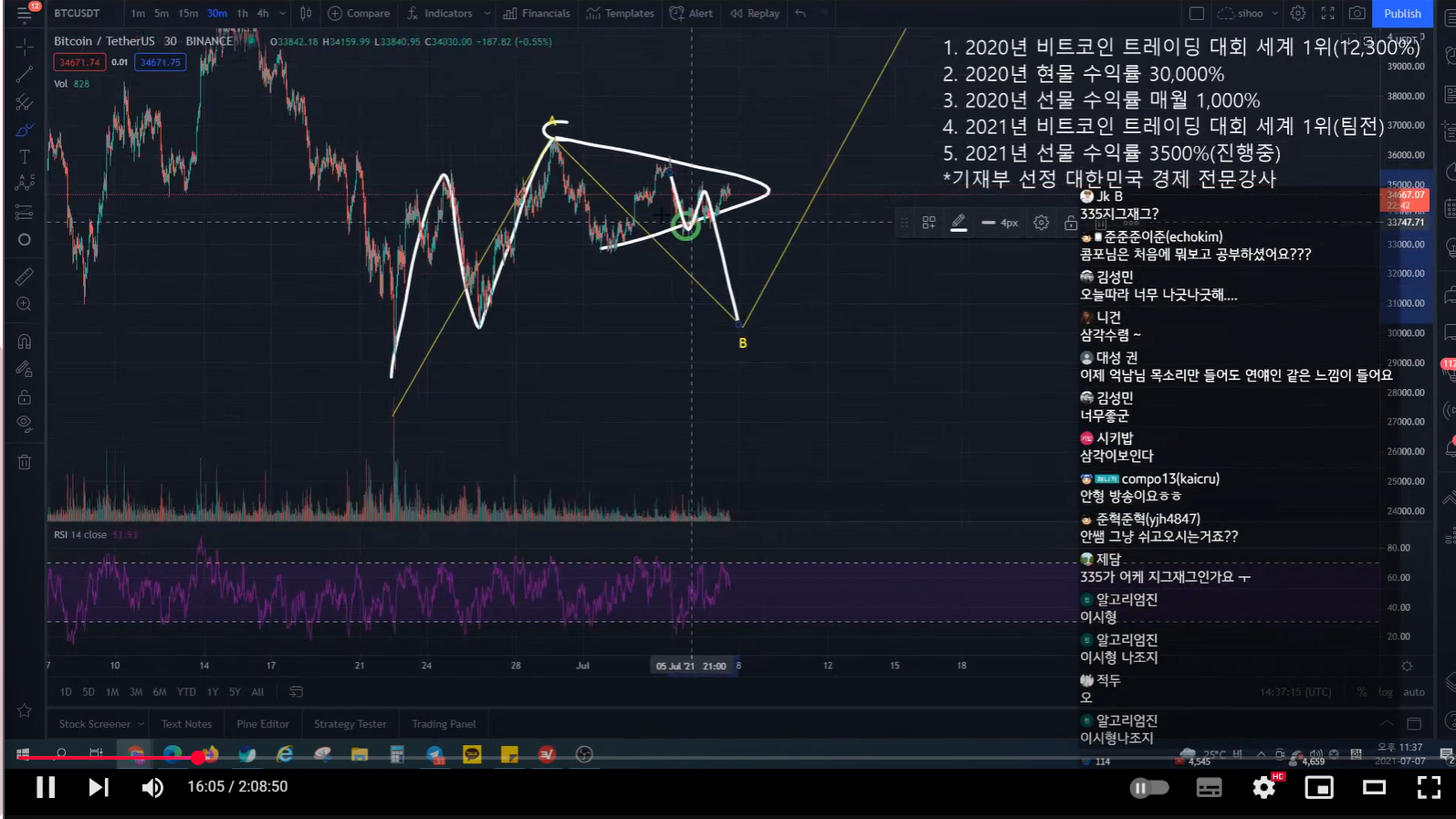Open the price scale settings gear
Screen dimensions: 1456x819
[1407, 667]
